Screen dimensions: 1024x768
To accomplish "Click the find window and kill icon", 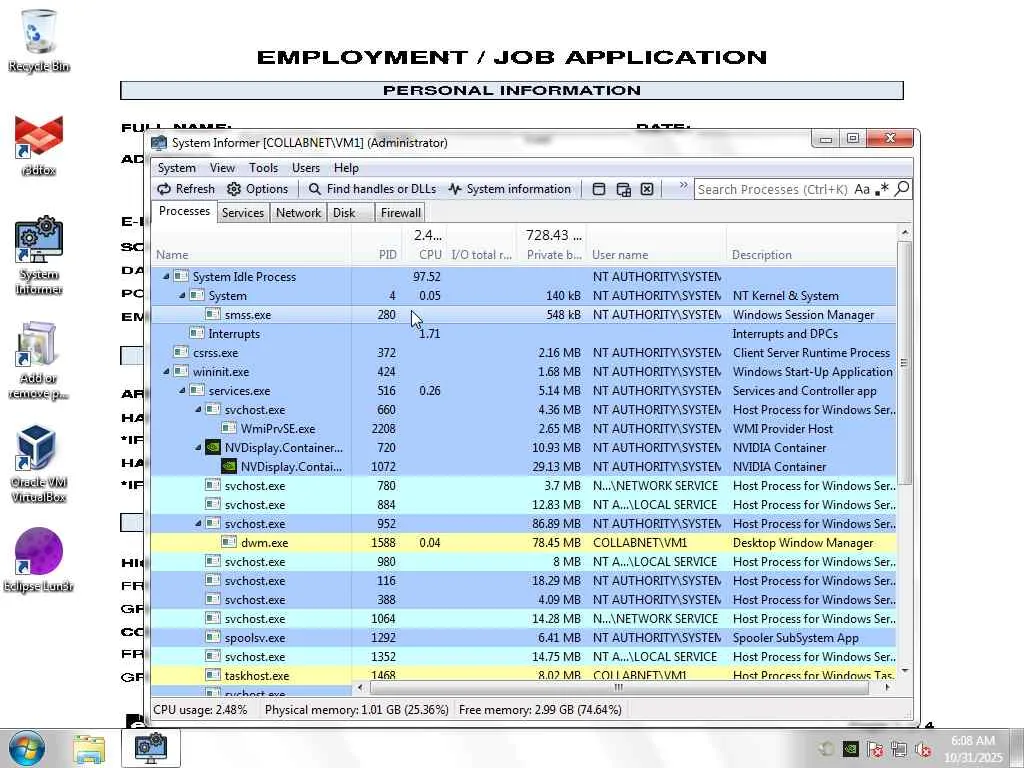I will [x=647, y=189].
